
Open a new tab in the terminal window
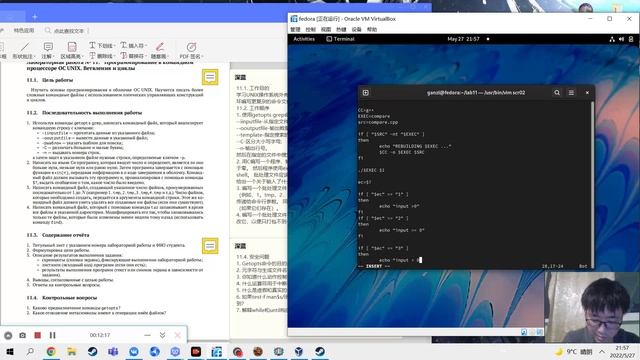pyautogui.click(x=366, y=93)
